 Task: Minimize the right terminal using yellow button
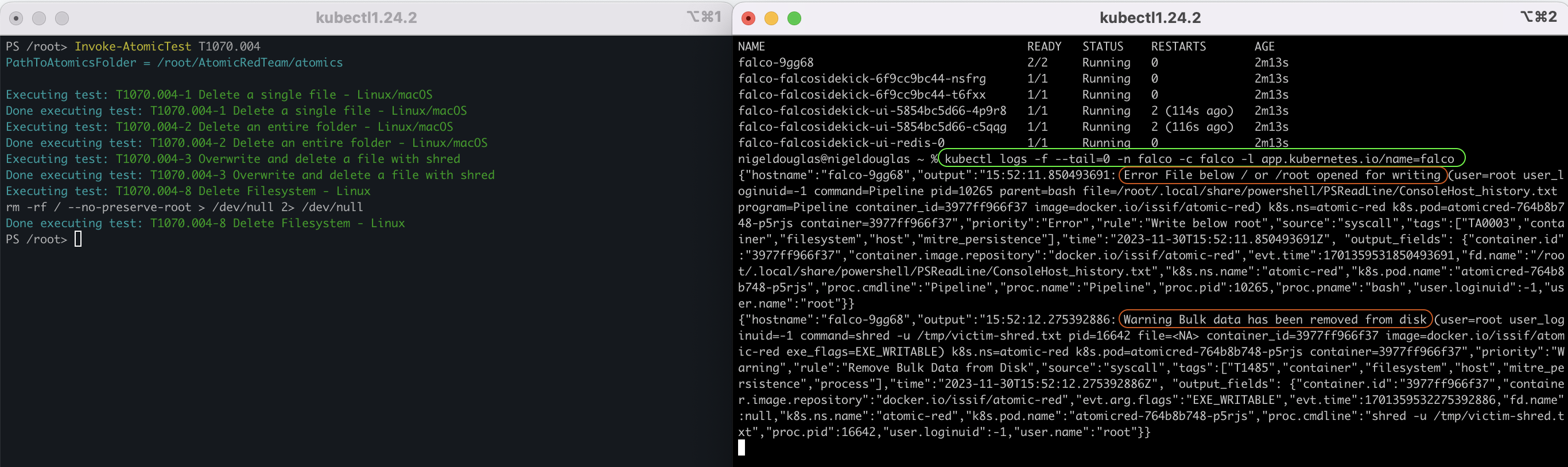(x=771, y=18)
